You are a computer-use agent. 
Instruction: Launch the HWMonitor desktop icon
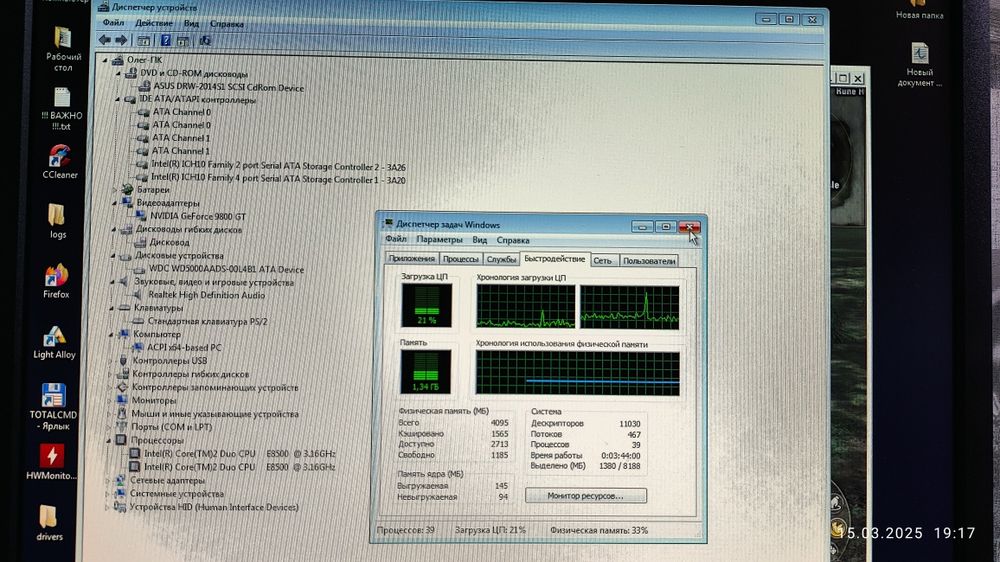point(51,462)
